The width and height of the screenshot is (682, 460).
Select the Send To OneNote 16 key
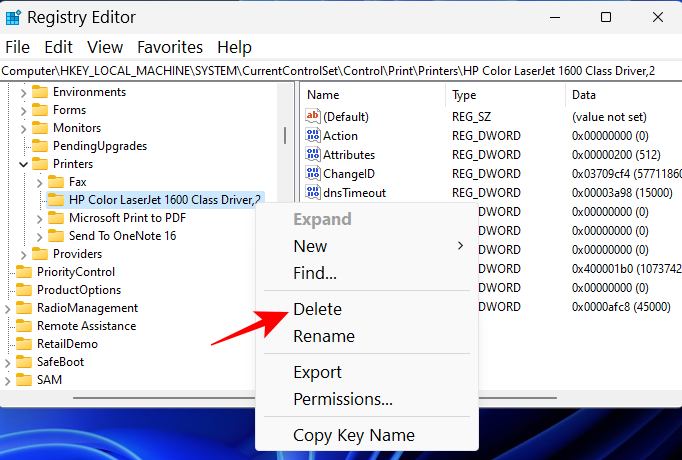(122, 236)
